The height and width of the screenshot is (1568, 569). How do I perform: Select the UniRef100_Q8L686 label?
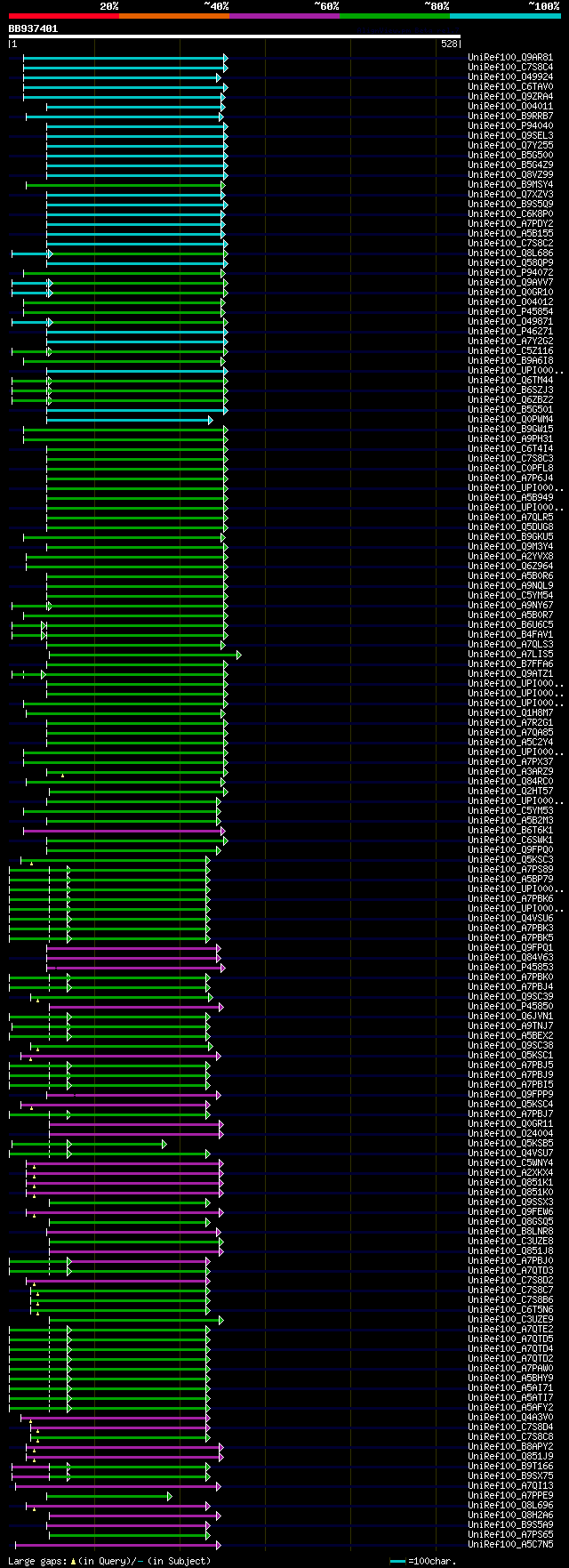tap(510, 253)
